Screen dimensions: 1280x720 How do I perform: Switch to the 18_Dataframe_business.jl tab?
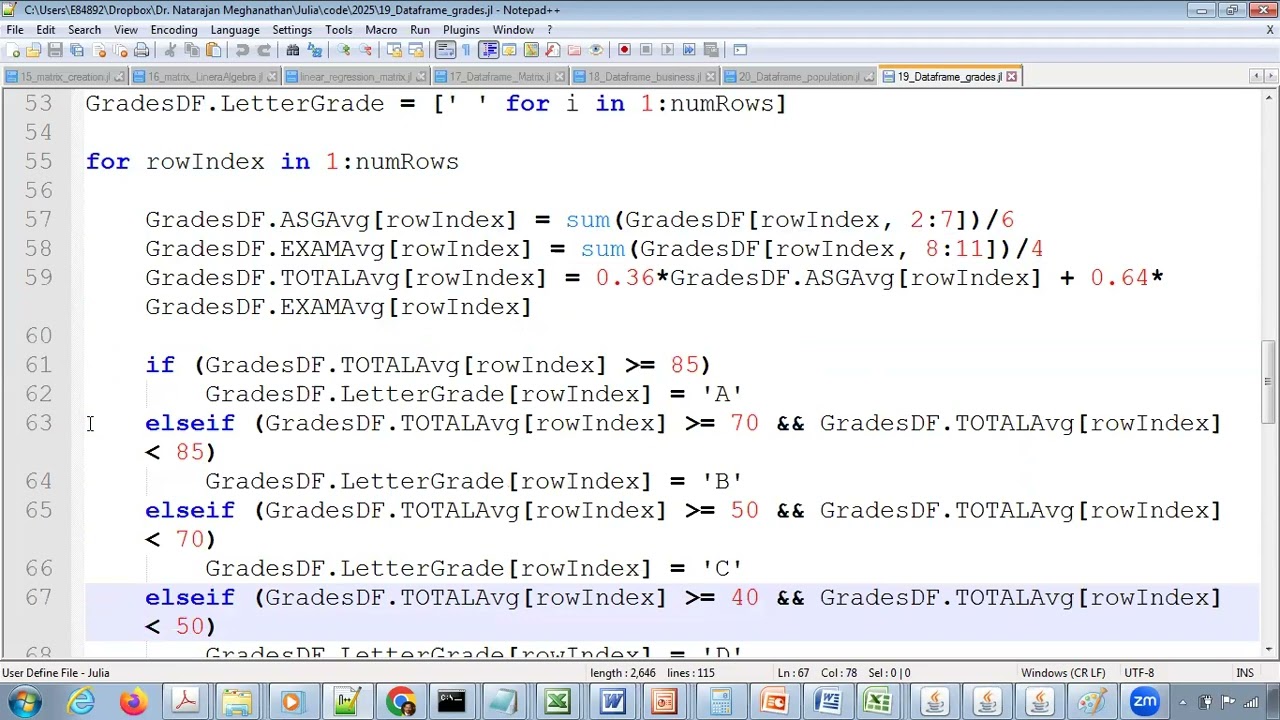tap(643, 77)
